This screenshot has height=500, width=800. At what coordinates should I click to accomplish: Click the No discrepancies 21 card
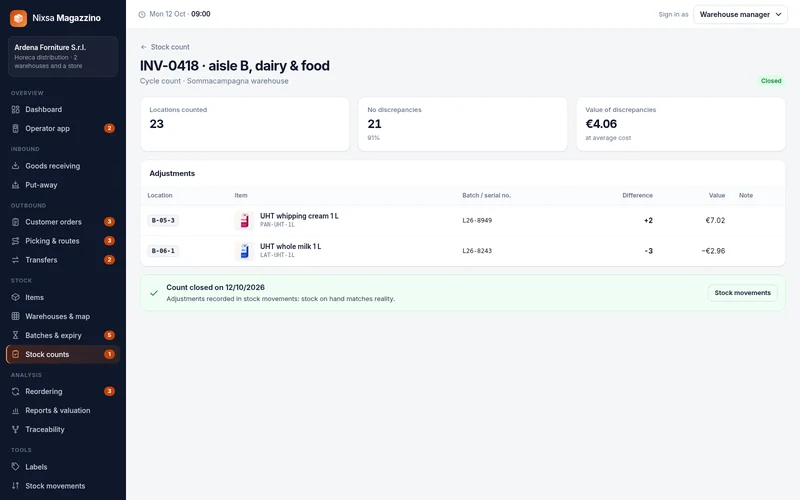463,124
